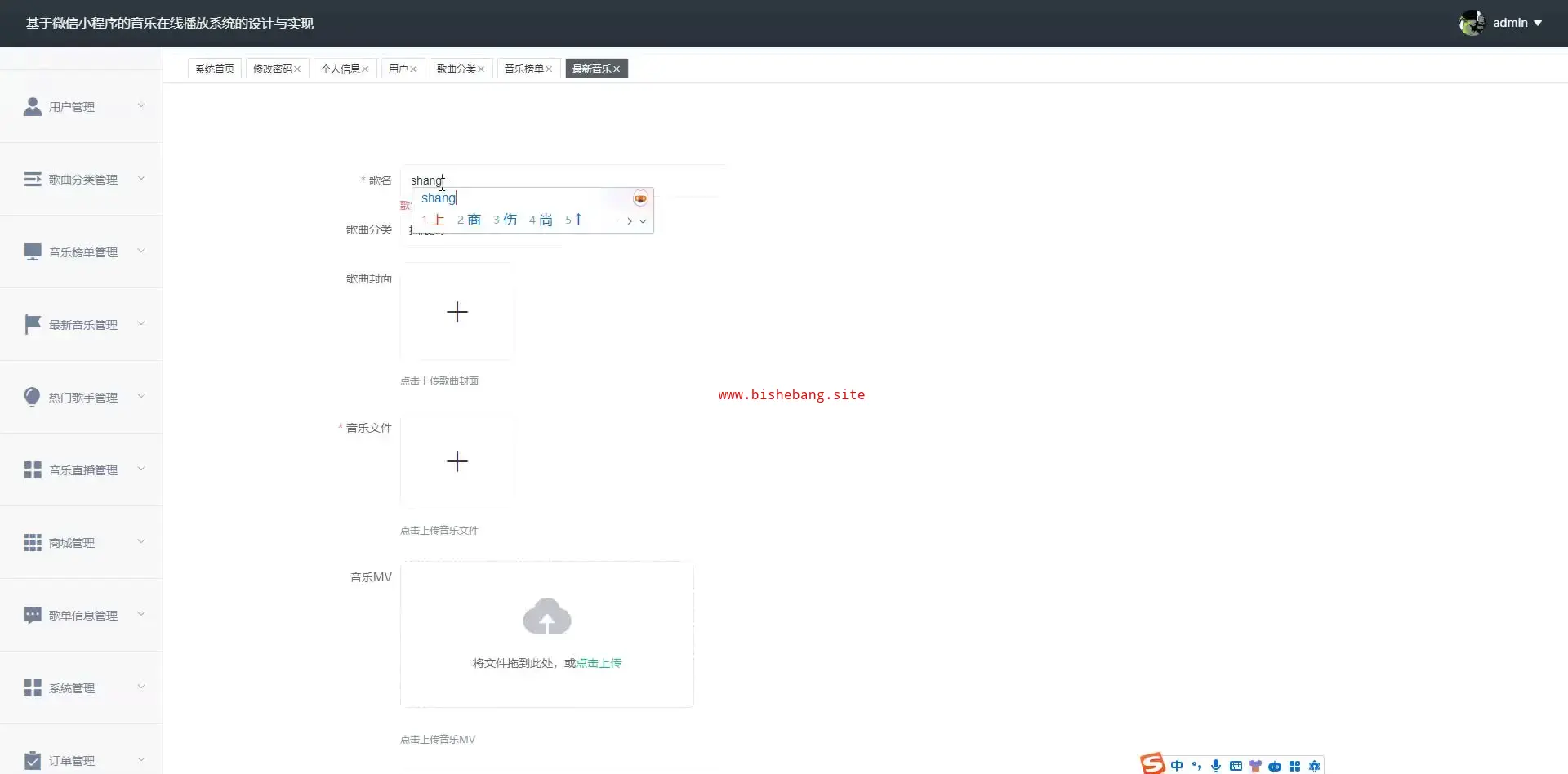Expand the IME candidate list down arrow

(x=643, y=220)
